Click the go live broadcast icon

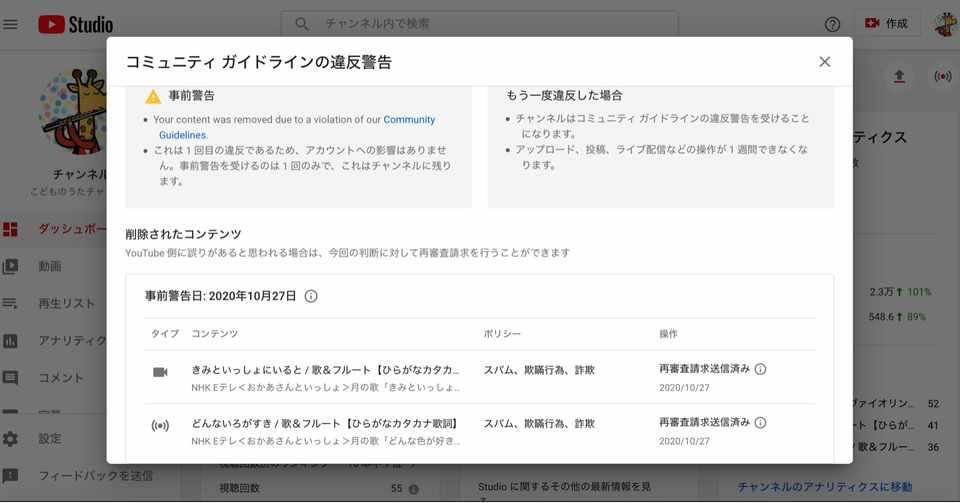pos(943,76)
